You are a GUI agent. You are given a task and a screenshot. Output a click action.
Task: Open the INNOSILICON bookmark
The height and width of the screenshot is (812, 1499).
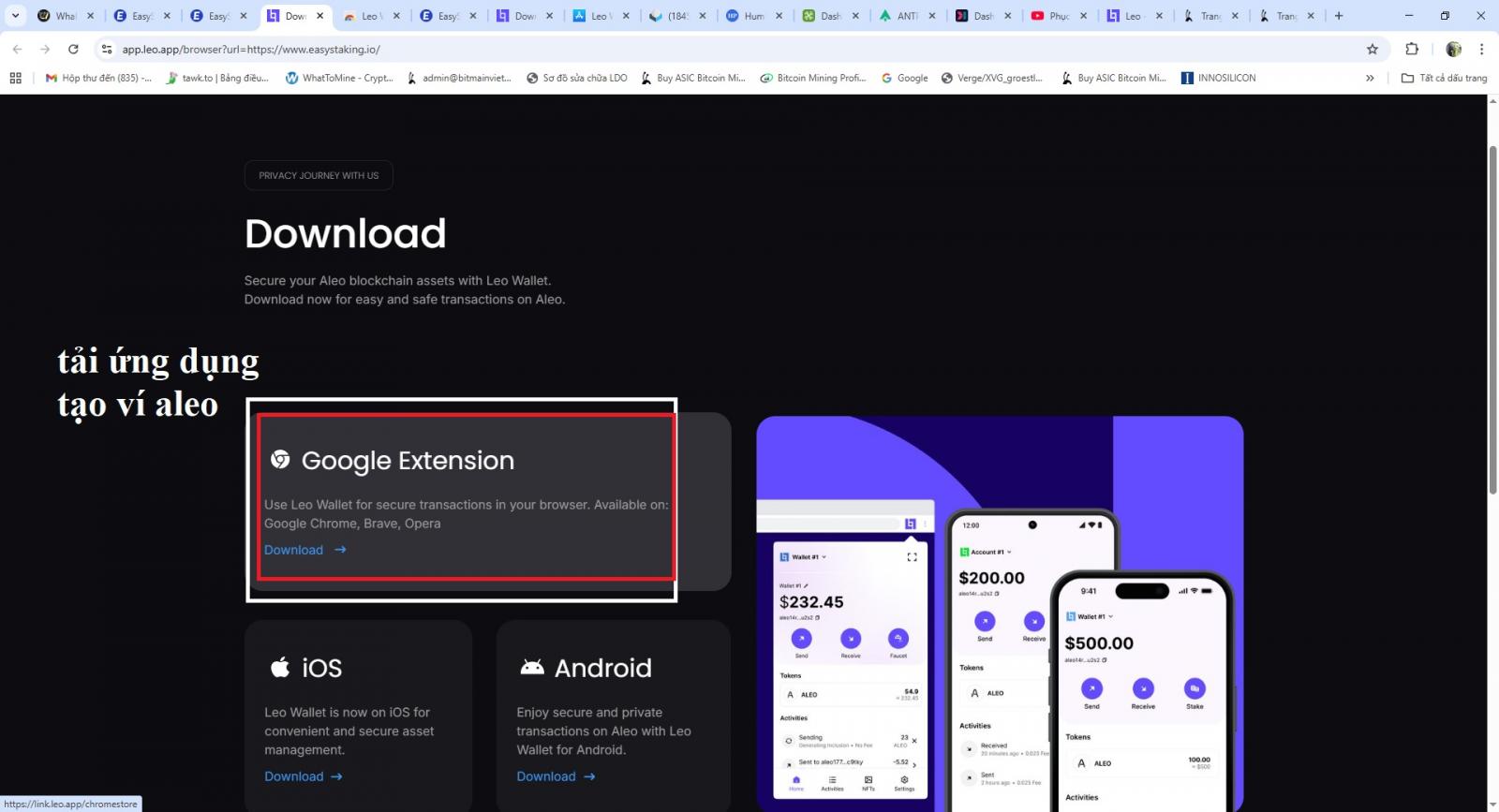click(x=1218, y=78)
